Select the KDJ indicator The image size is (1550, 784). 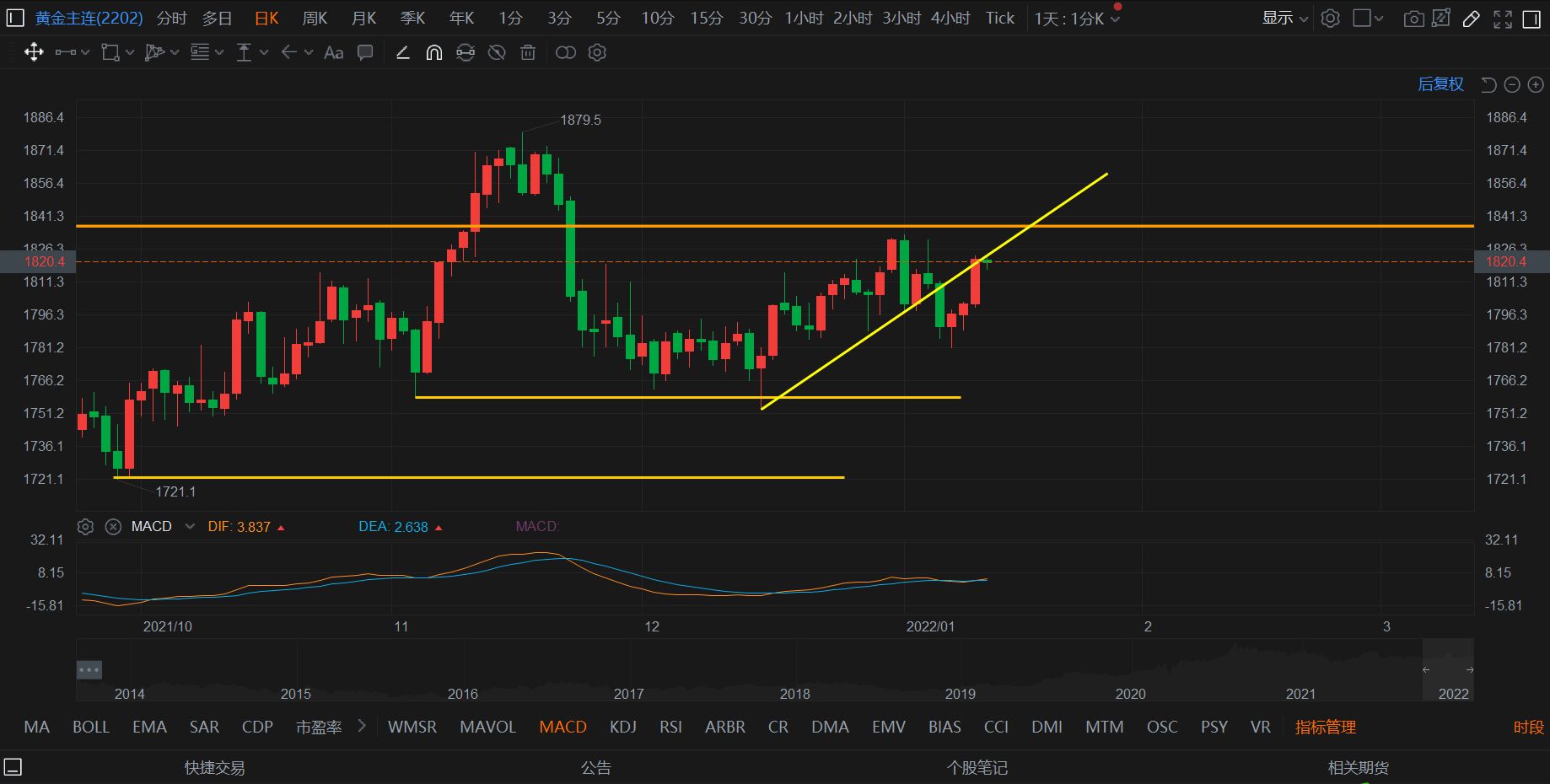point(623,727)
